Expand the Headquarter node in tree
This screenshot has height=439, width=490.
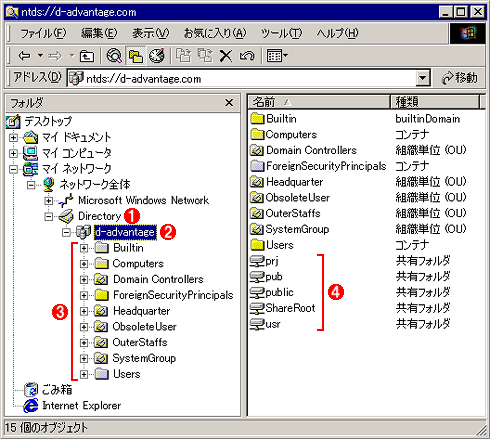(x=84, y=311)
